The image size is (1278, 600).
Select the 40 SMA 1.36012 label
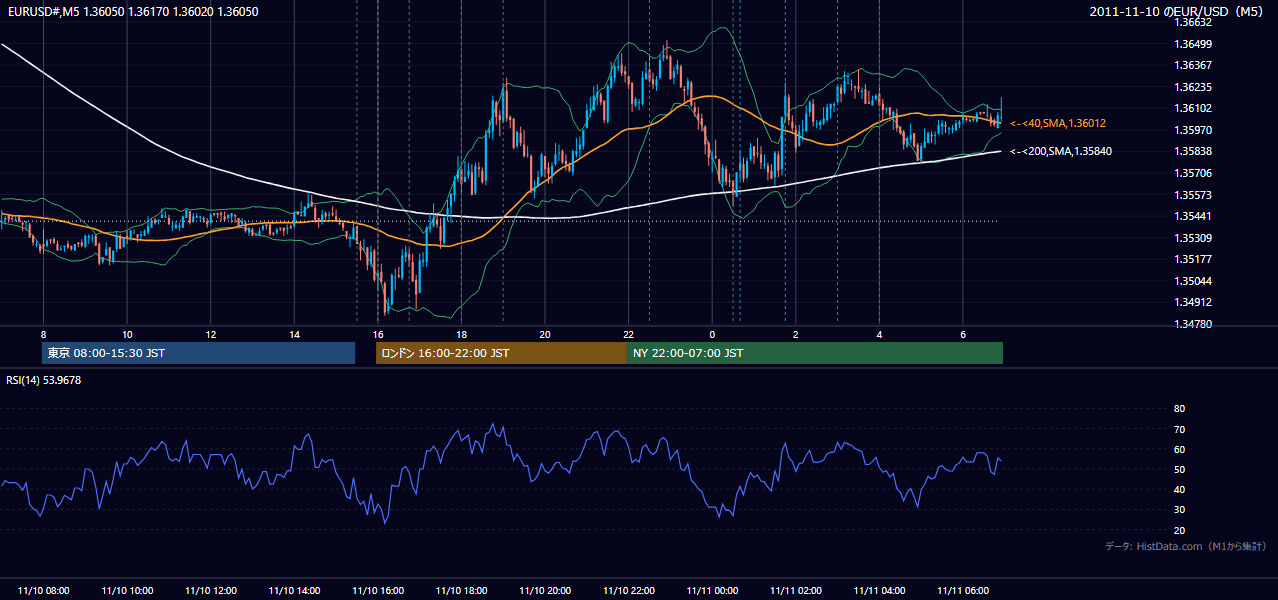click(1058, 123)
